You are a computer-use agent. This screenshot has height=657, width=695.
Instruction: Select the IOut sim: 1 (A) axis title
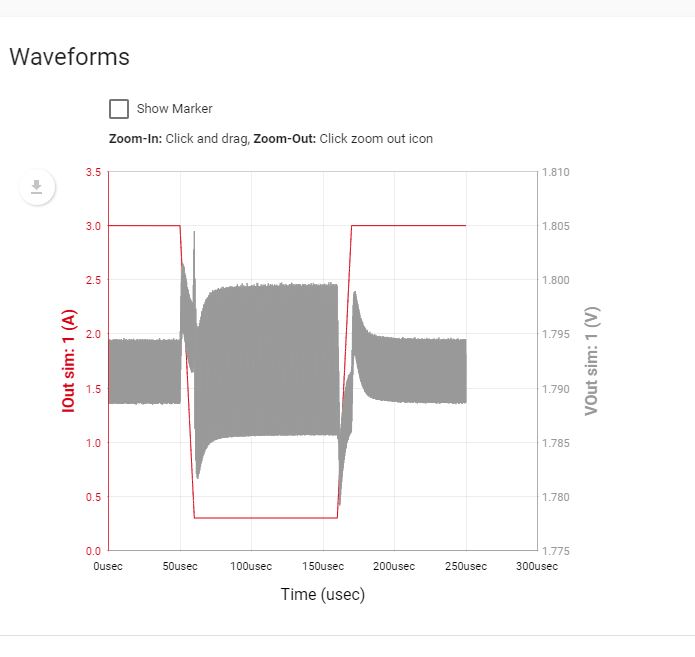pos(69,361)
